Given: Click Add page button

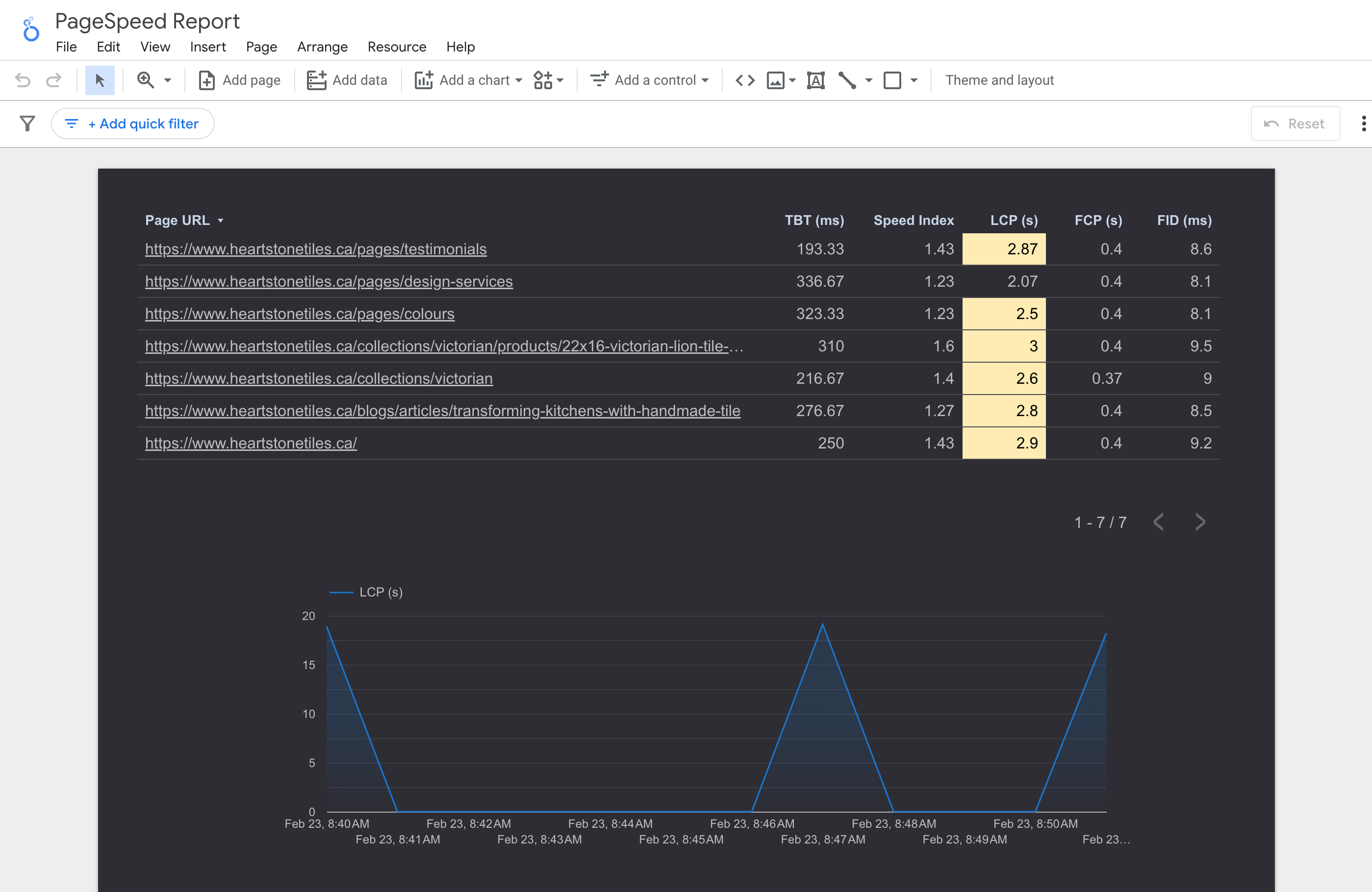Looking at the screenshot, I should (x=239, y=80).
